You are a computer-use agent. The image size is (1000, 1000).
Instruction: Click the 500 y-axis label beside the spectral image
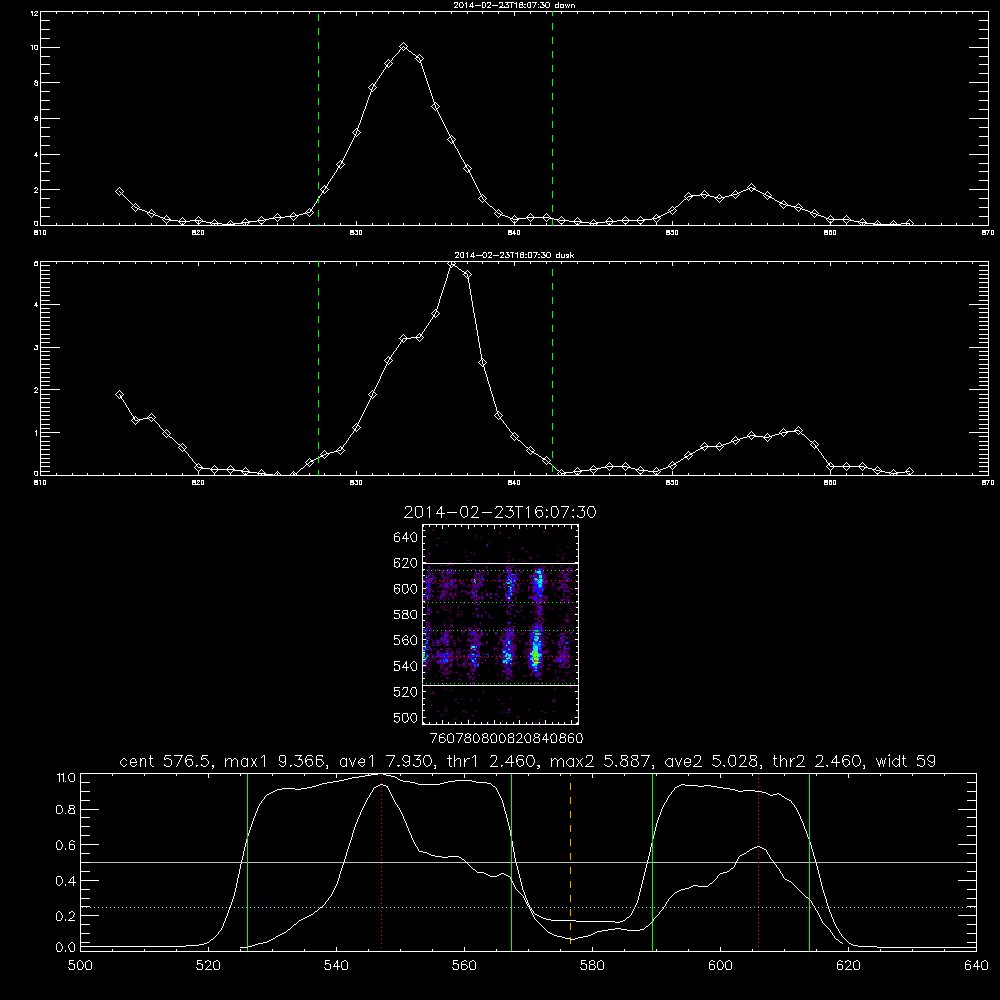tap(405, 718)
